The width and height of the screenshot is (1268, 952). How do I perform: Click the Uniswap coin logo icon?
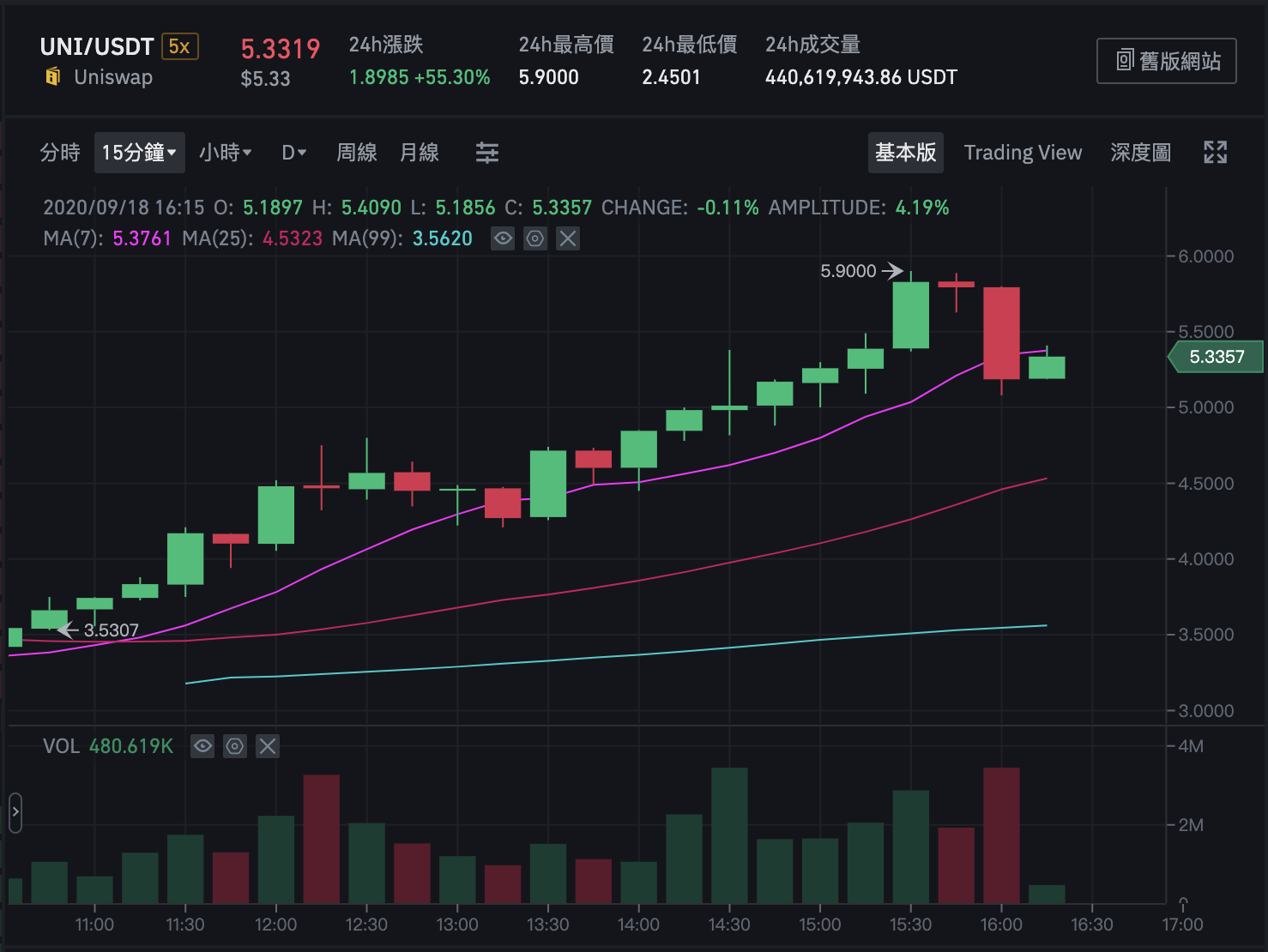pyautogui.click(x=53, y=77)
